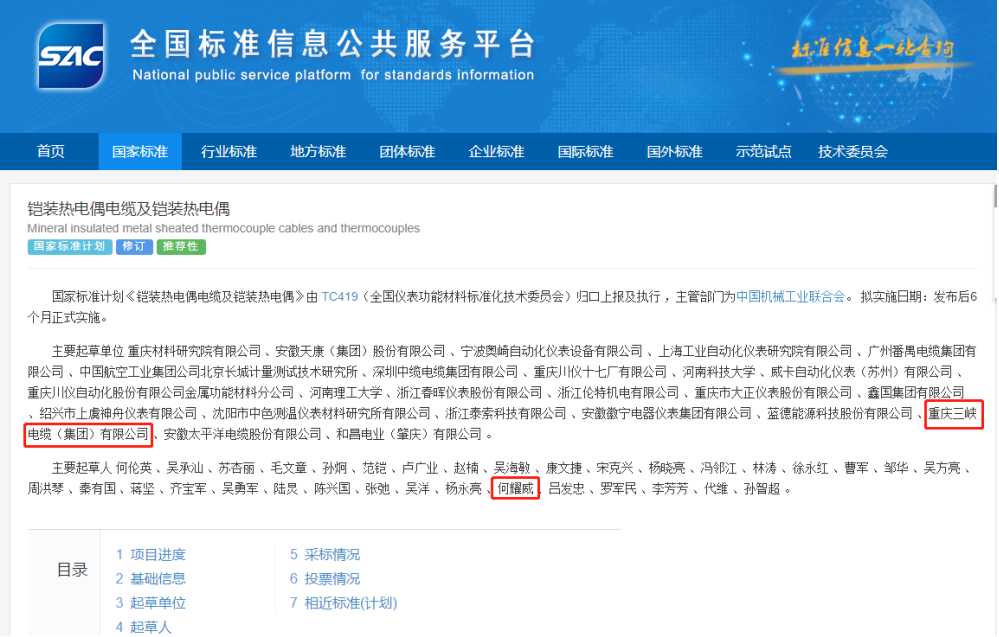
Task: Jump to 4 起草人 section
Action: click(143, 627)
